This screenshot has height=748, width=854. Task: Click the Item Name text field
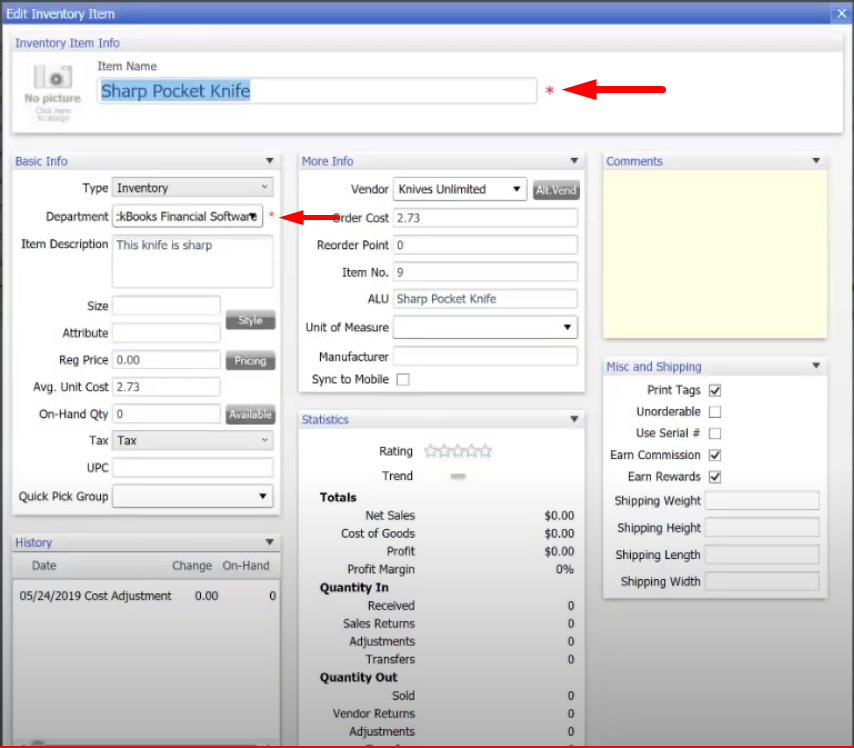(x=317, y=90)
